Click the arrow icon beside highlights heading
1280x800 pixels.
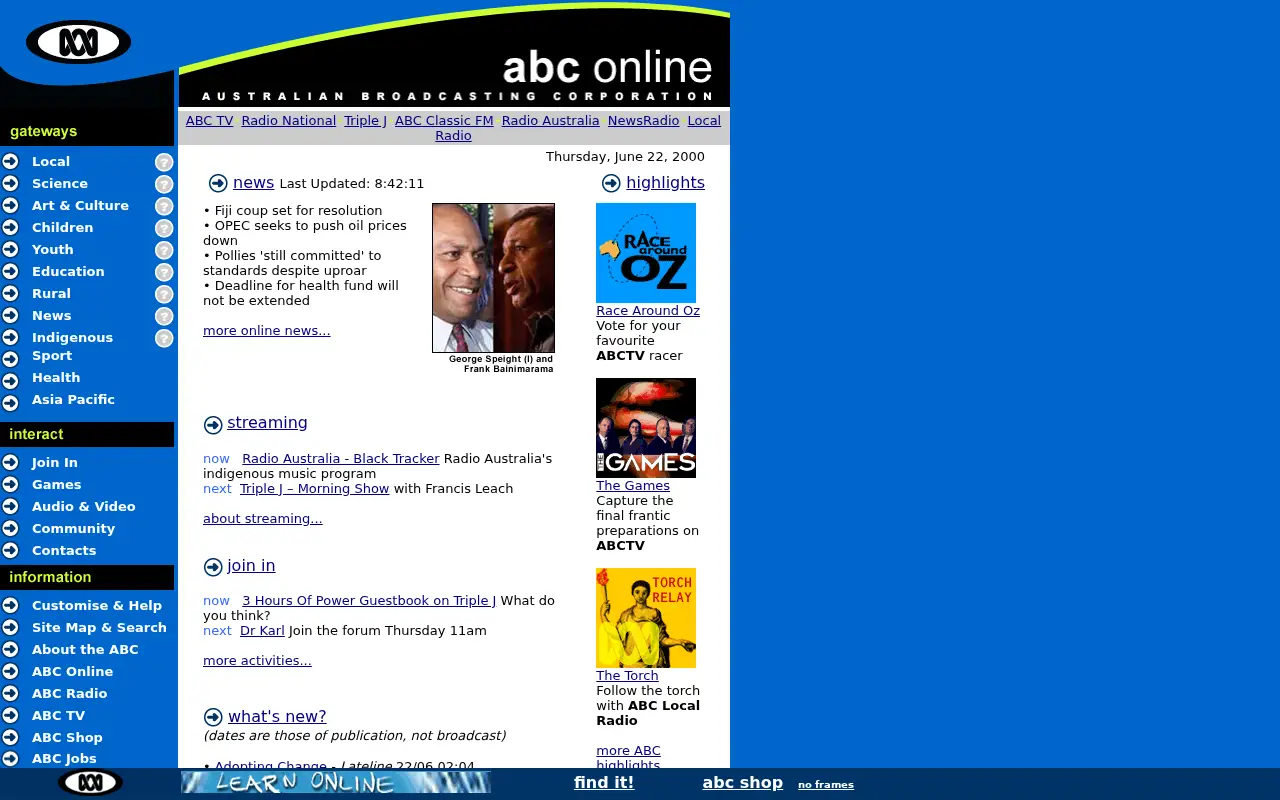[611, 183]
